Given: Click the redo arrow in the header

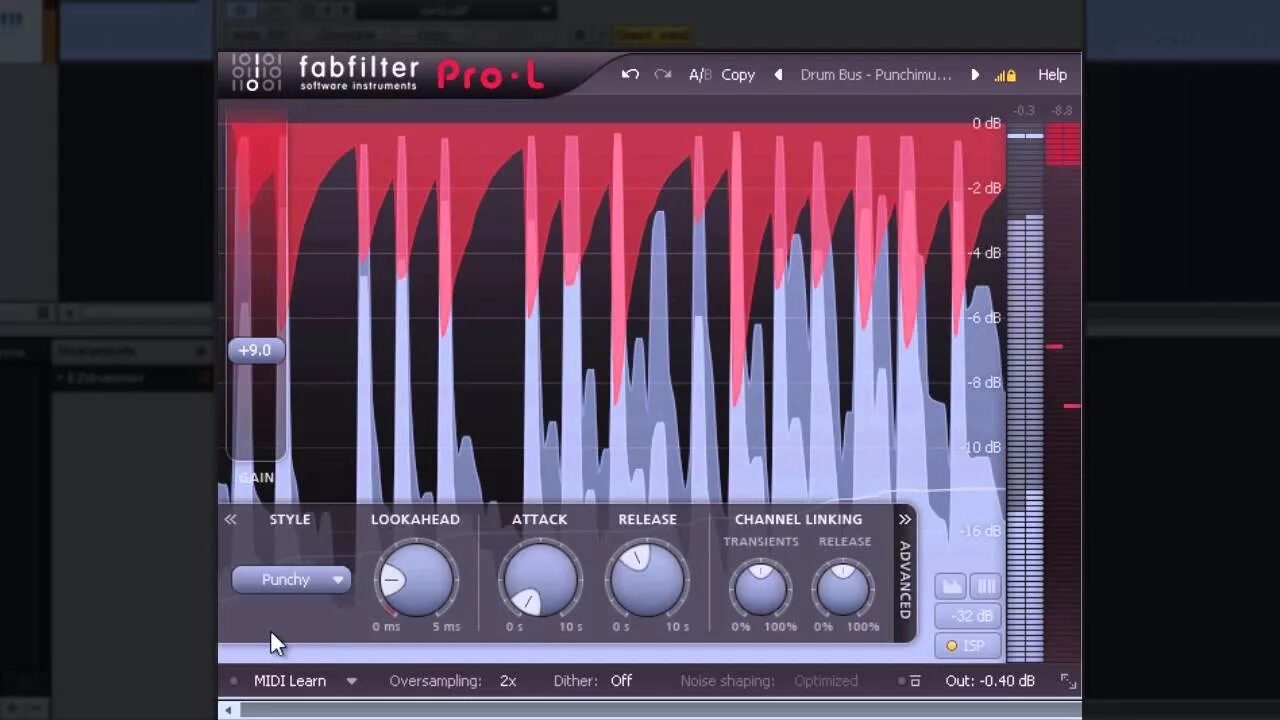Looking at the screenshot, I should tap(662, 75).
